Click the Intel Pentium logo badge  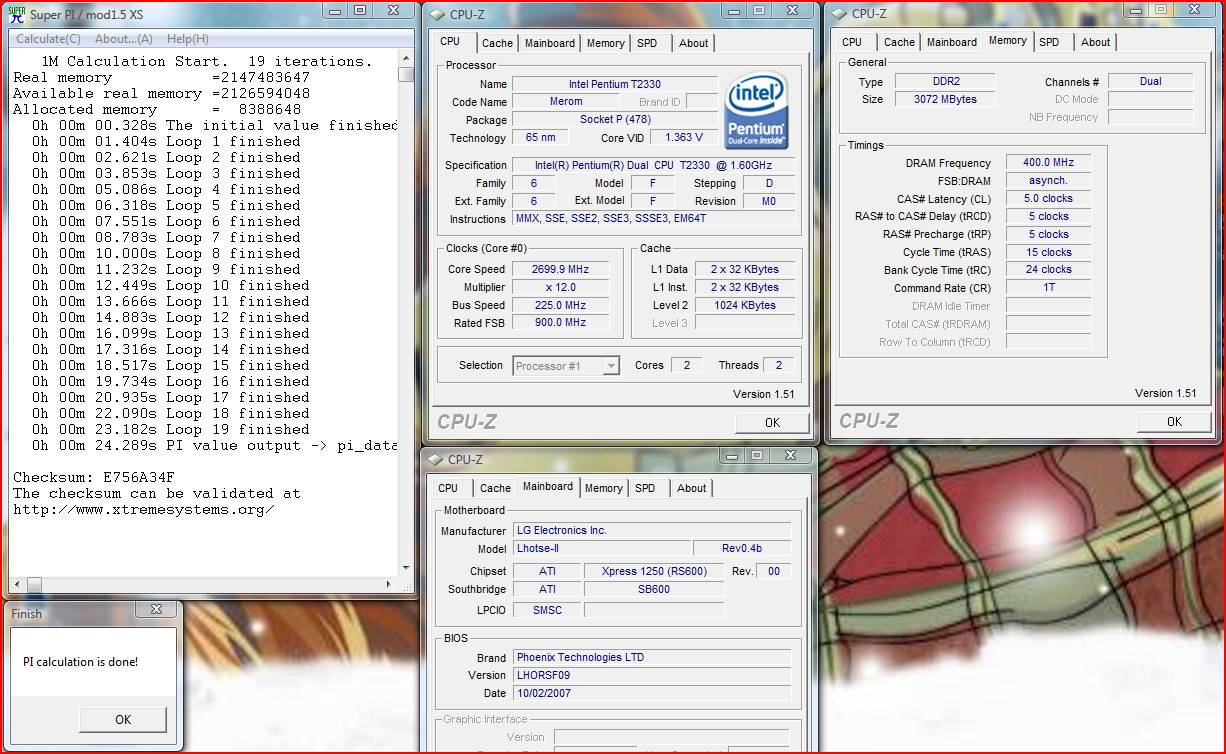point(756,111)
